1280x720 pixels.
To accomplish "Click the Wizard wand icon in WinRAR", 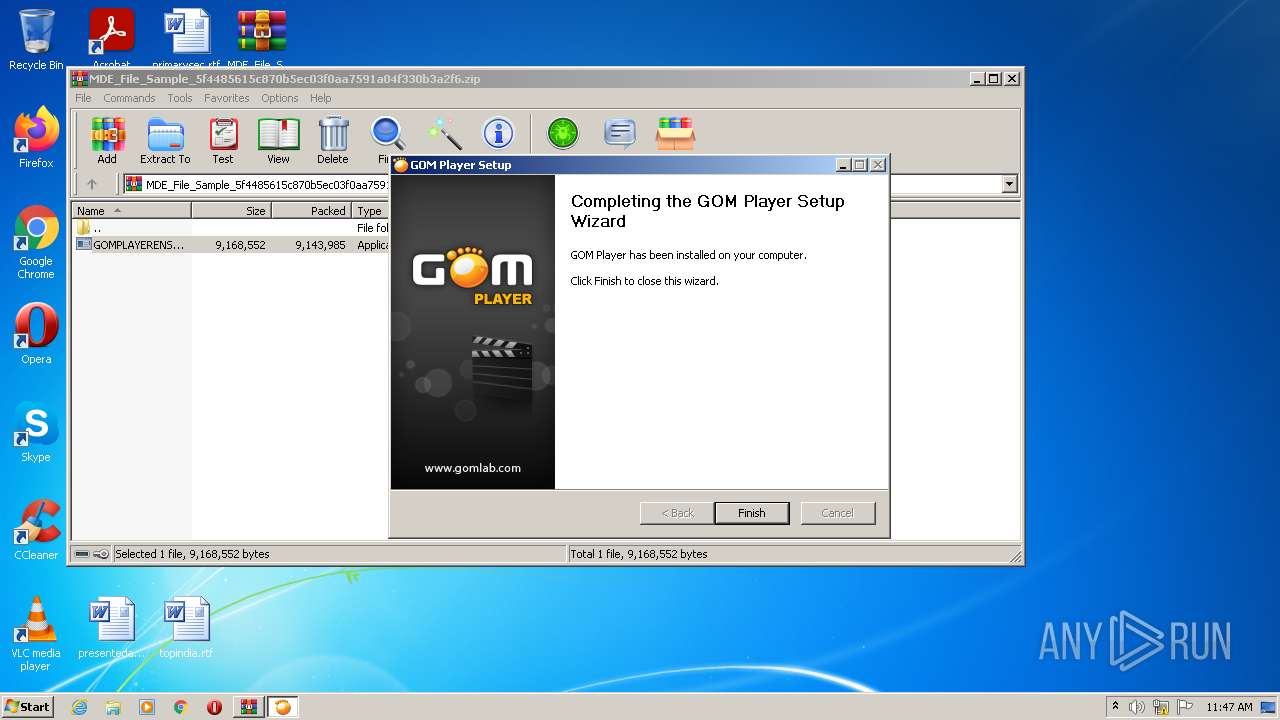I will [444, 134].
